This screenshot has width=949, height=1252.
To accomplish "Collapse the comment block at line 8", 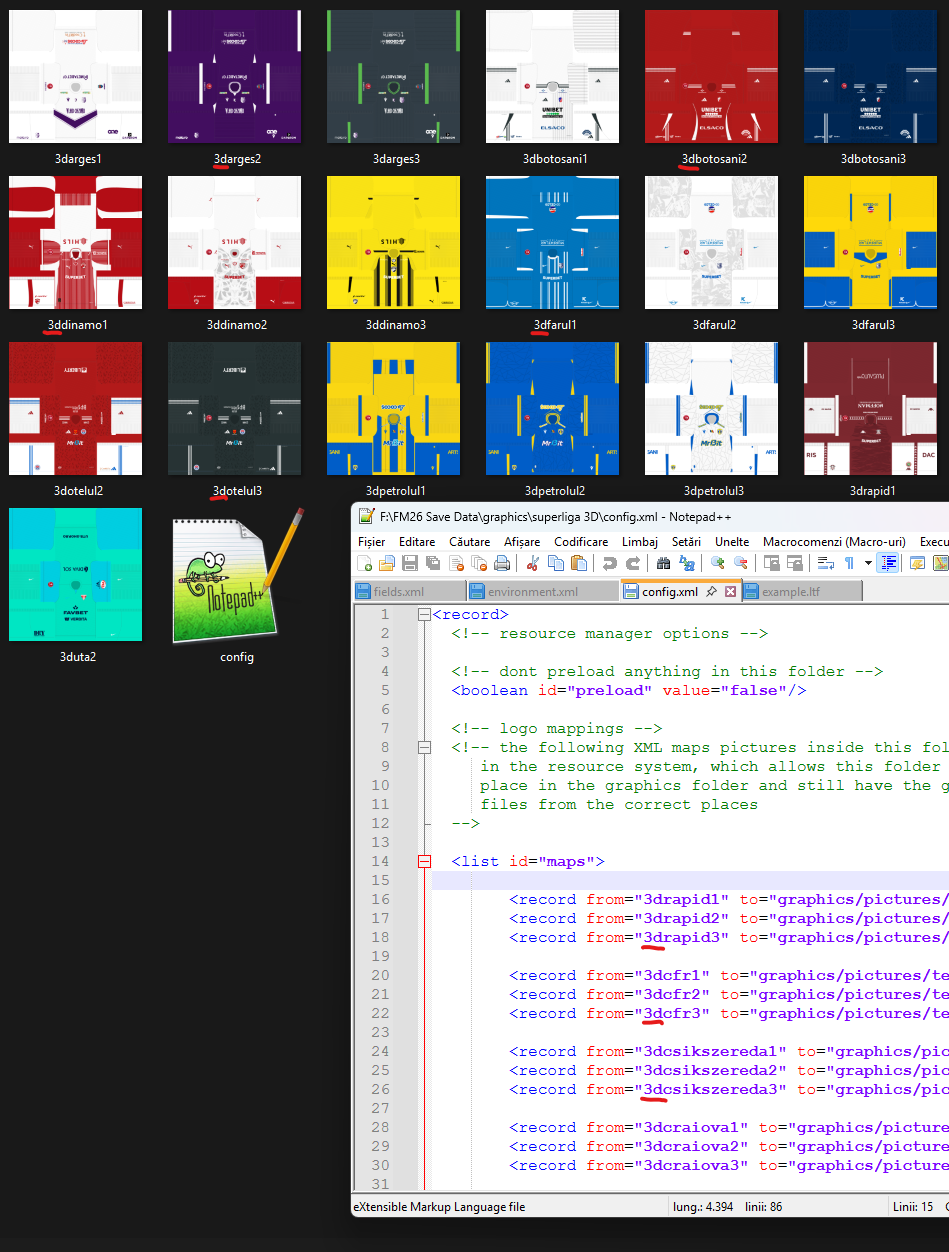I will pyautogui.click(x=424, y=748).
